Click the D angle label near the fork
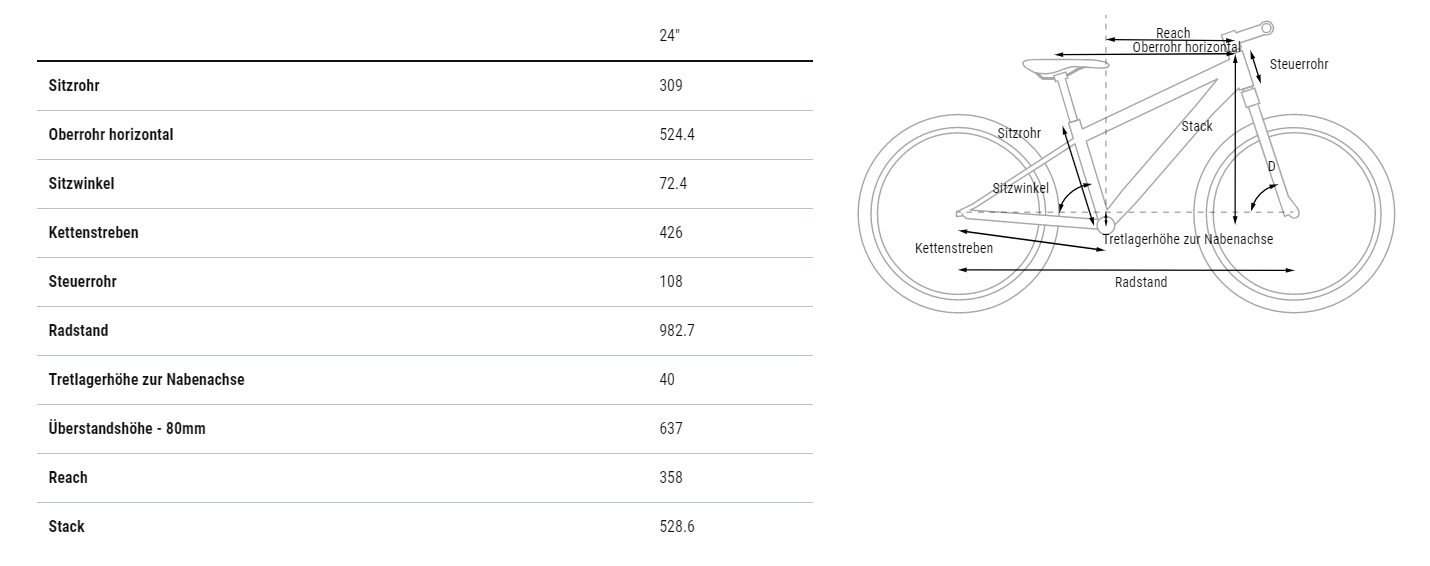1430x566 pixels. click(1272, 167)
